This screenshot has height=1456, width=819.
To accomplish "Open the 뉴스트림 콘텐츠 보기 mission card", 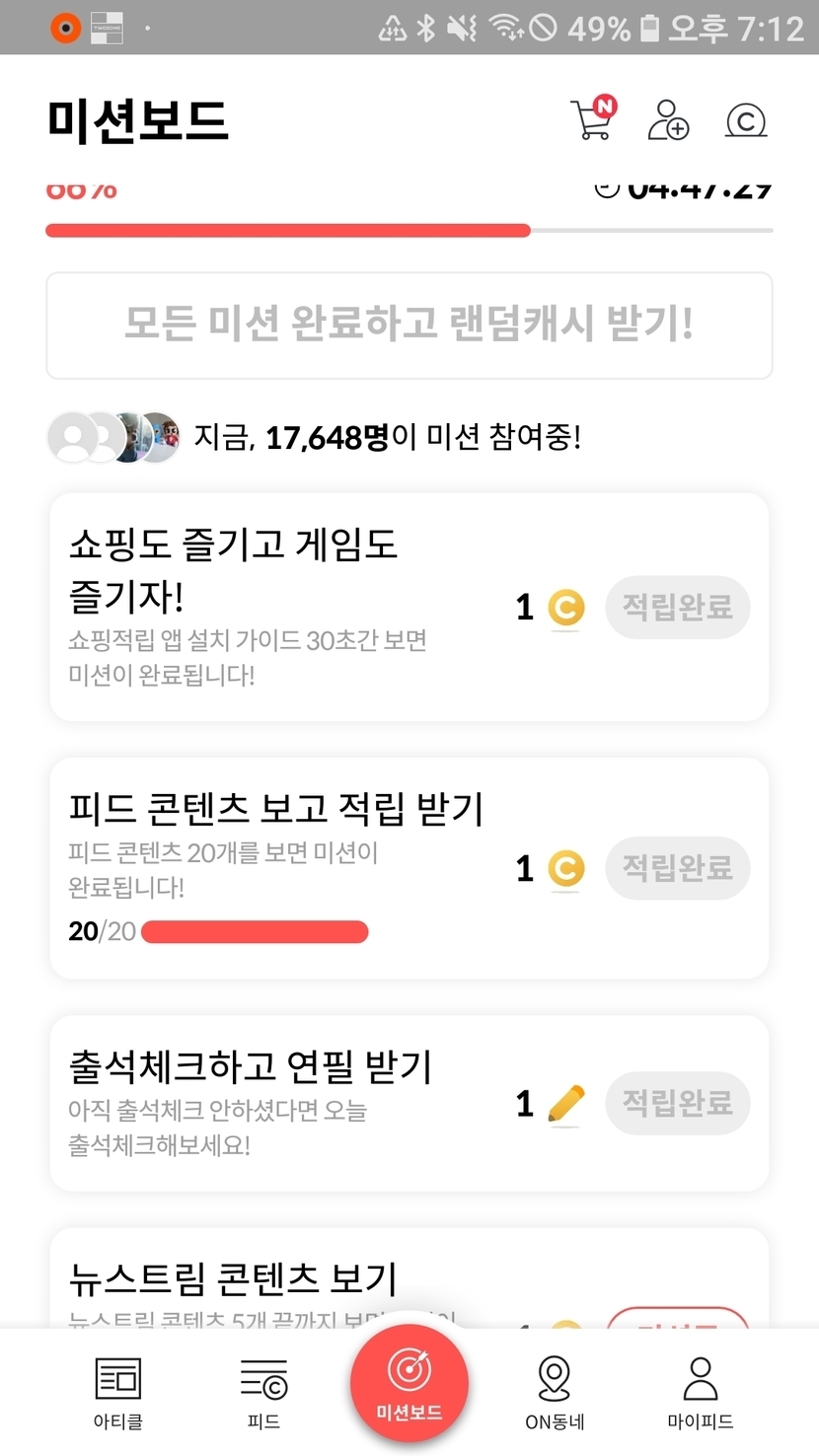I will click(233, 1278).
